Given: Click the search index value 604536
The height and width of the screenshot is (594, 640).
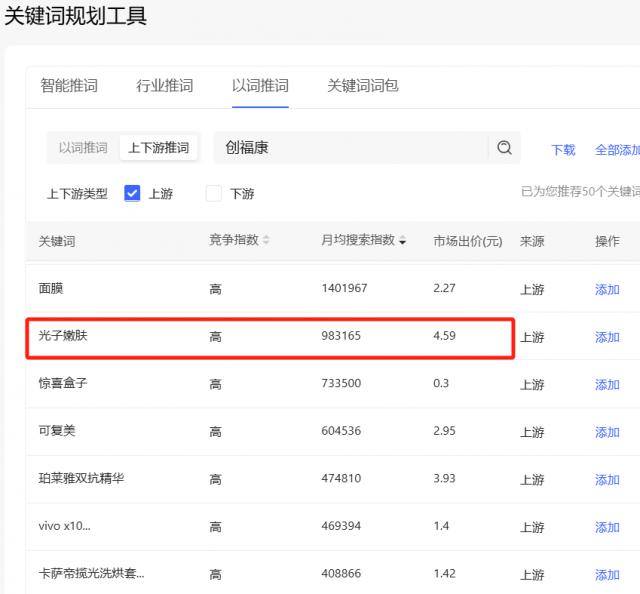Looking at the screenshot, I should [x=341, y=431].
